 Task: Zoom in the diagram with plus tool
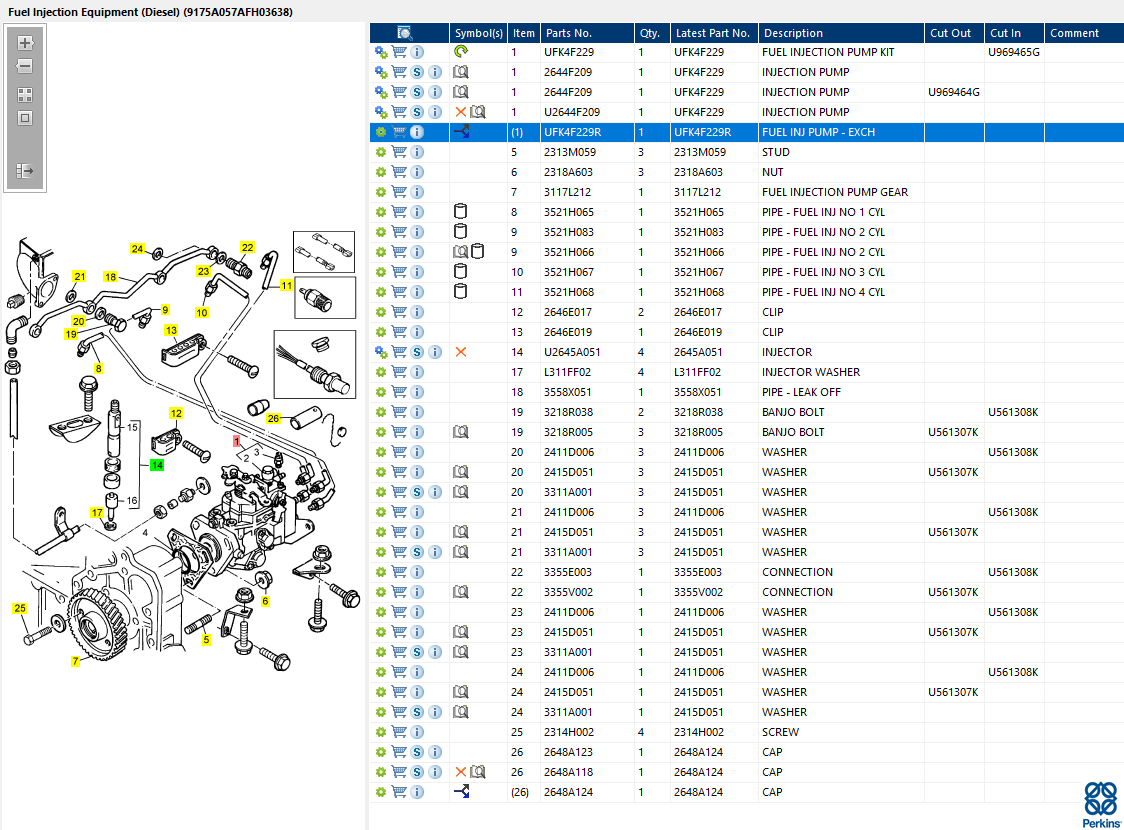[25, 43]
